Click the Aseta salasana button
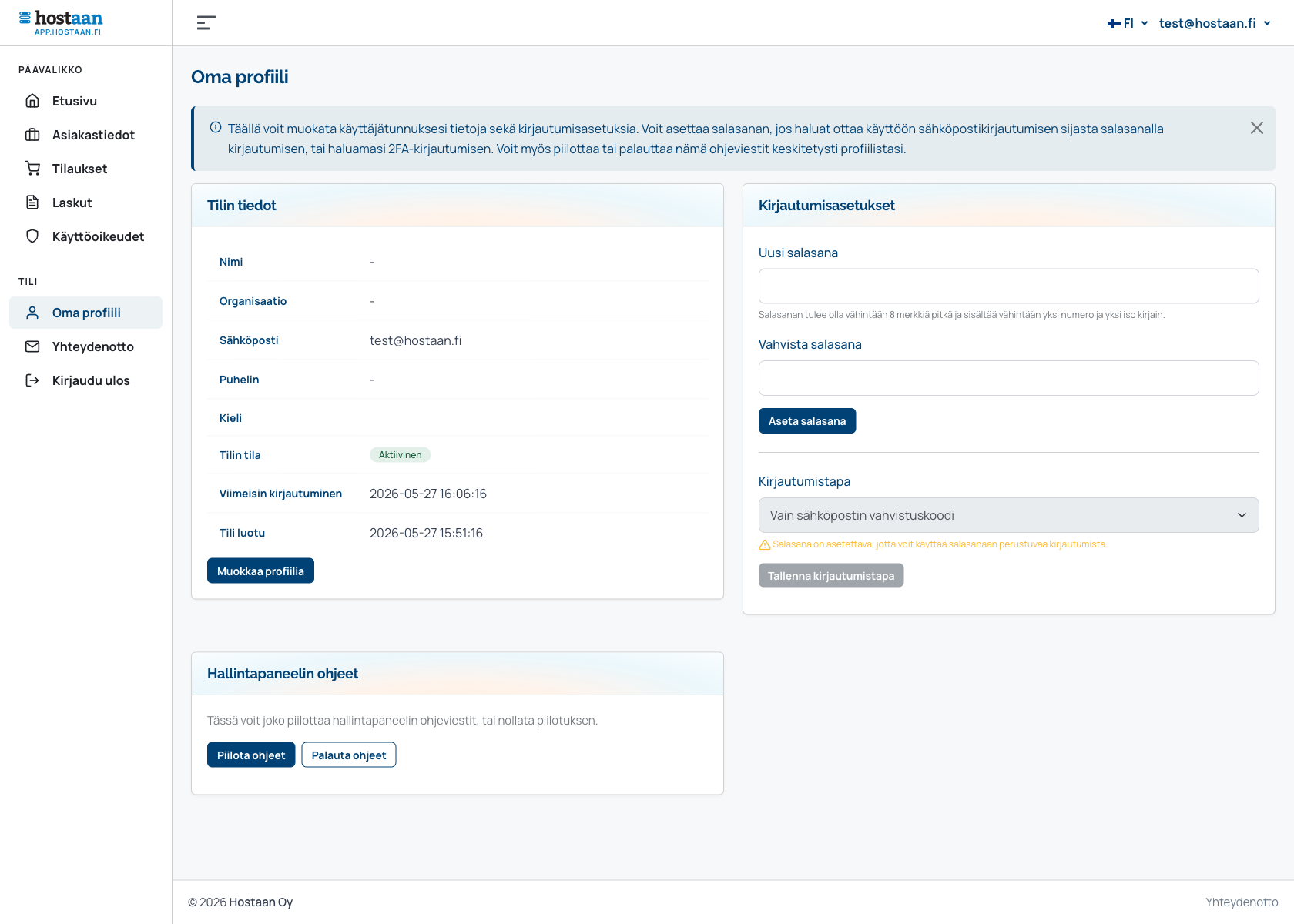Image resolution: width=1294 pixels, height=924 pixels. click(807, 421)
